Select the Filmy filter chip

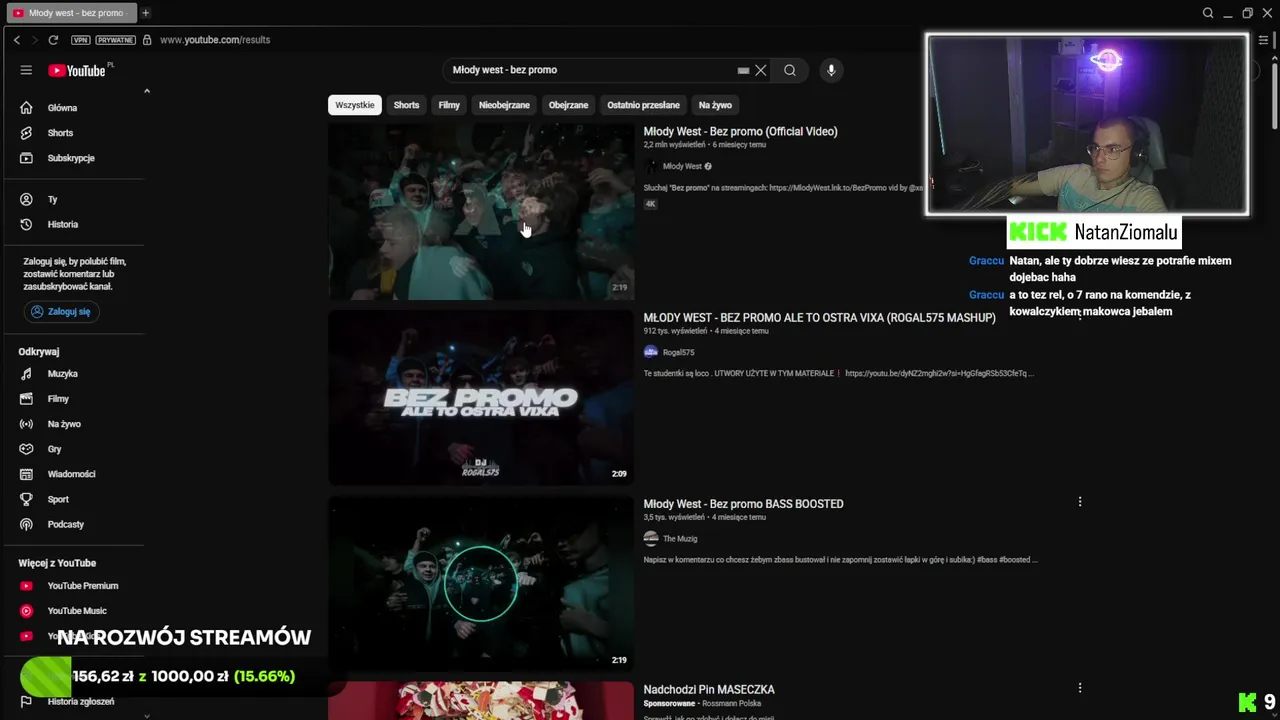pos(449,105)
